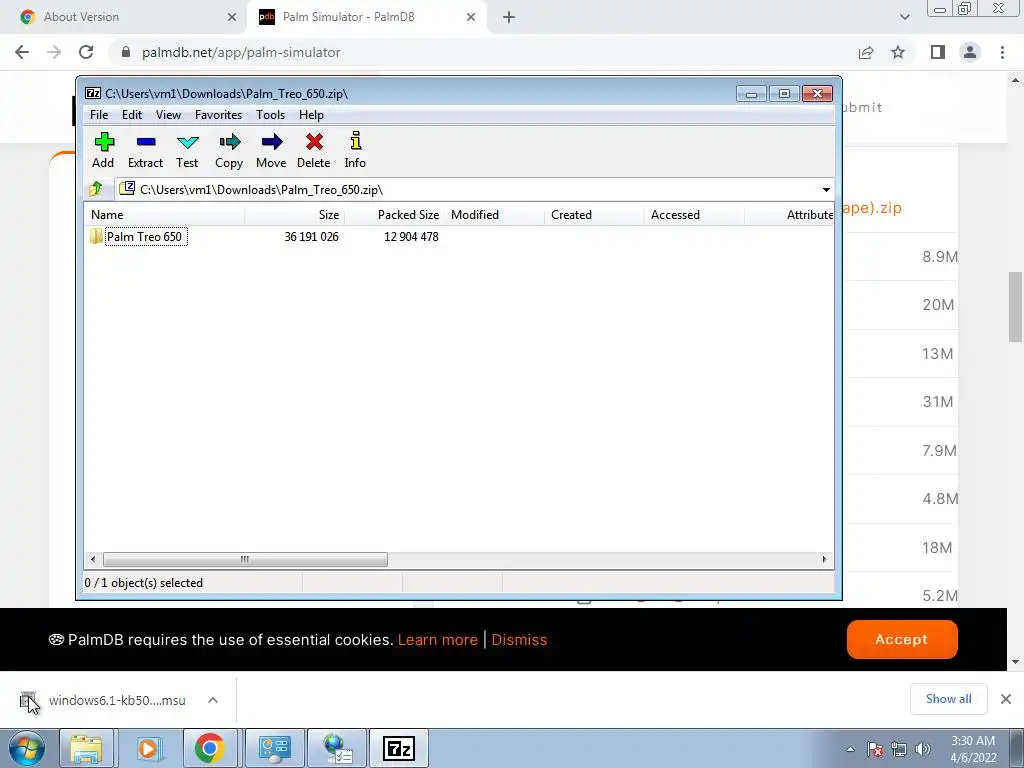Switch to the About Version tab
Image resolution: width=1024 pixels, height=768 pixels.
pos(124,17)
